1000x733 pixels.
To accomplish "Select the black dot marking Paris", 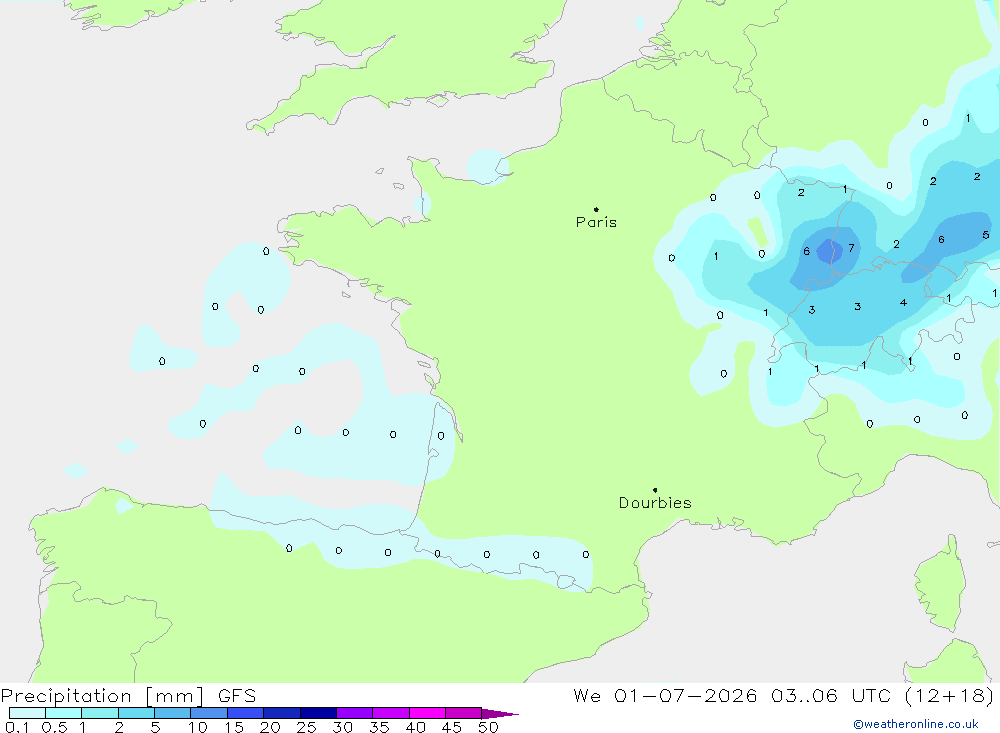I will [596, 209].
